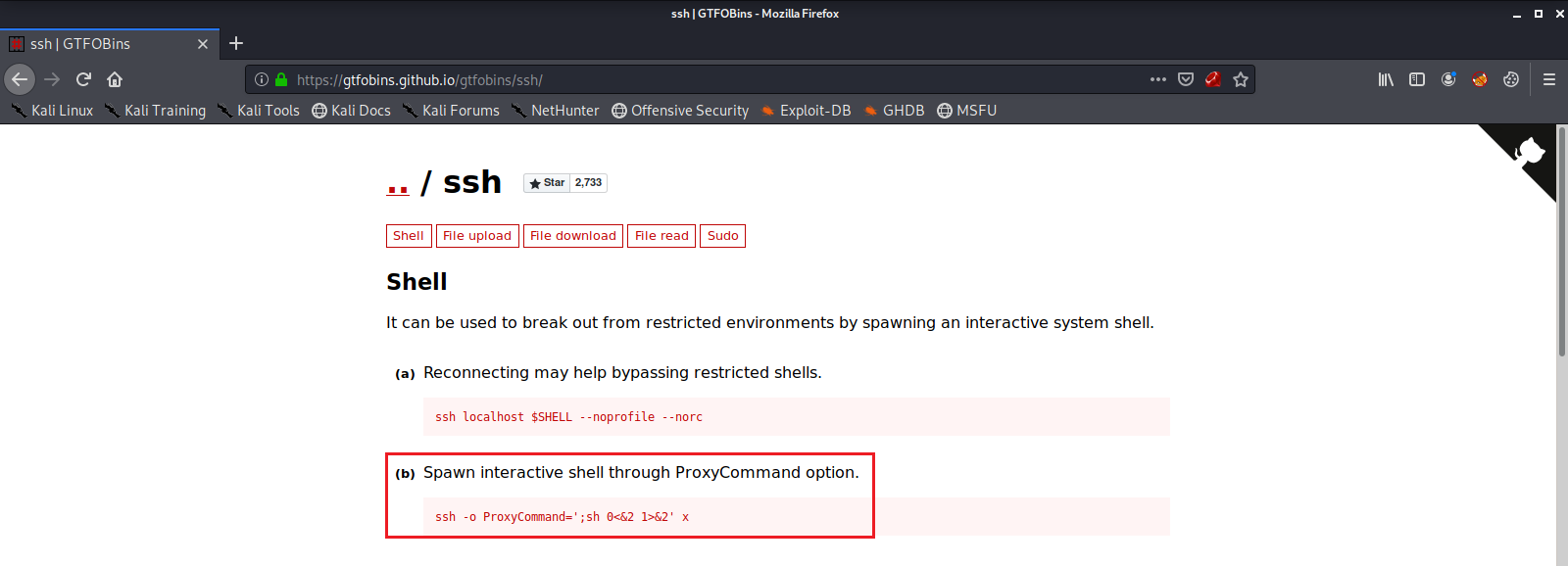Open the 2,733 stargazers count
Screen dimensions: 1568x566
point(589,183)
